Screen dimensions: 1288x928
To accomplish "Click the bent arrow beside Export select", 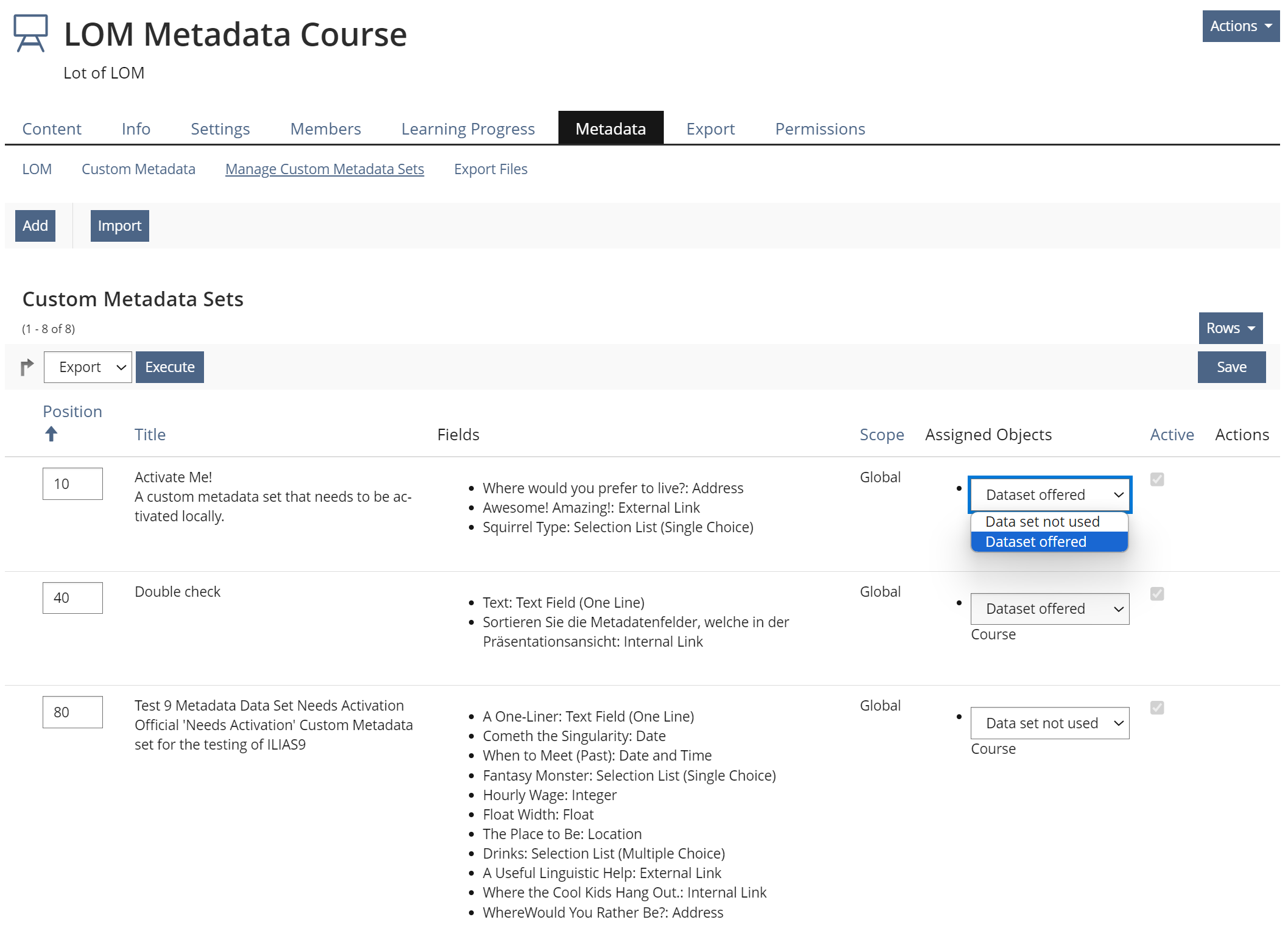I will point(27,367).
